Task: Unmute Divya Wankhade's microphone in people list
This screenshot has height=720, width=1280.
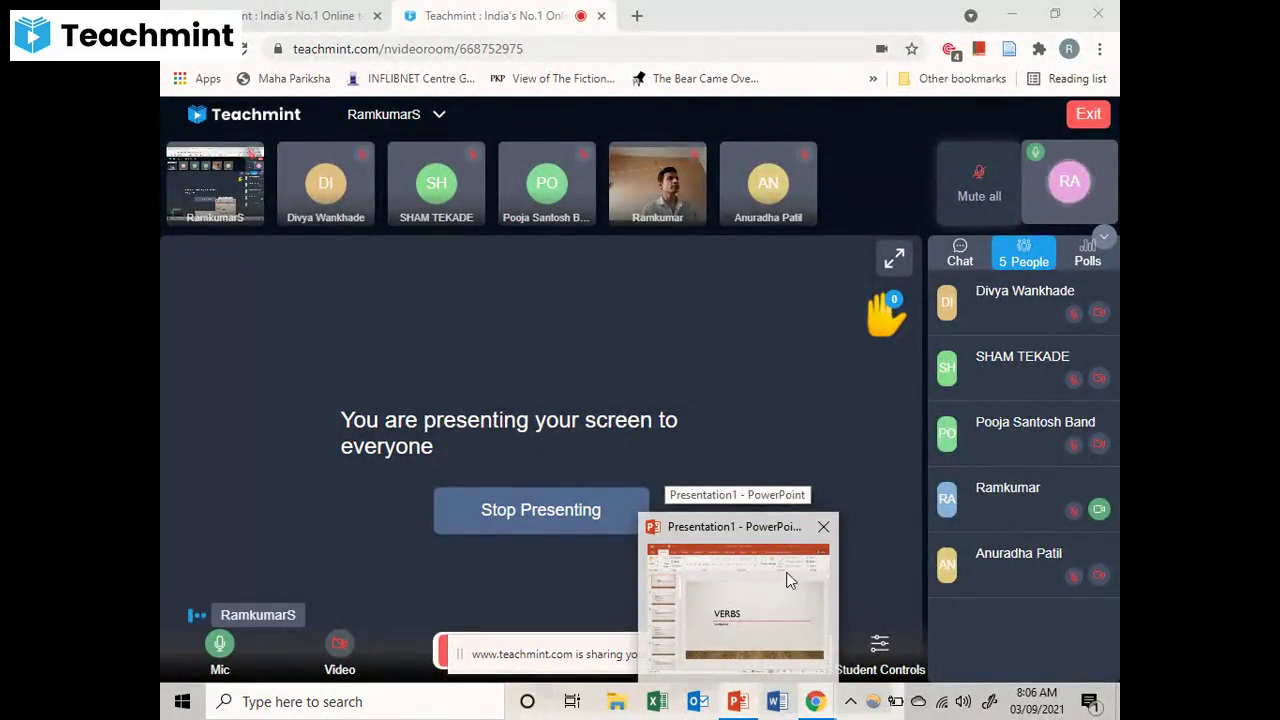Action: coord(1073,314)
